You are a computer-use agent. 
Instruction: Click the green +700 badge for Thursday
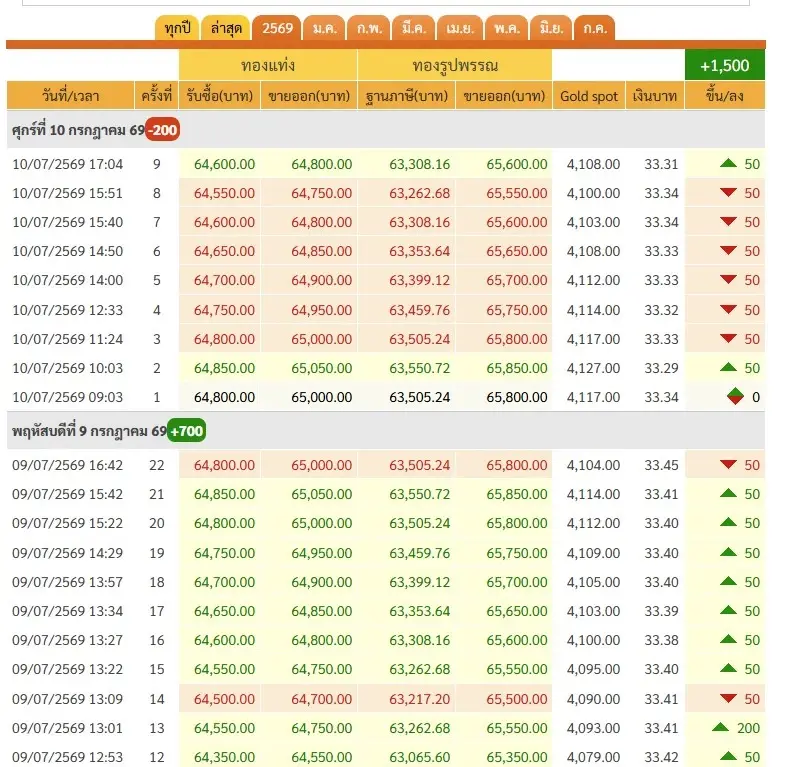coord(186,431)
